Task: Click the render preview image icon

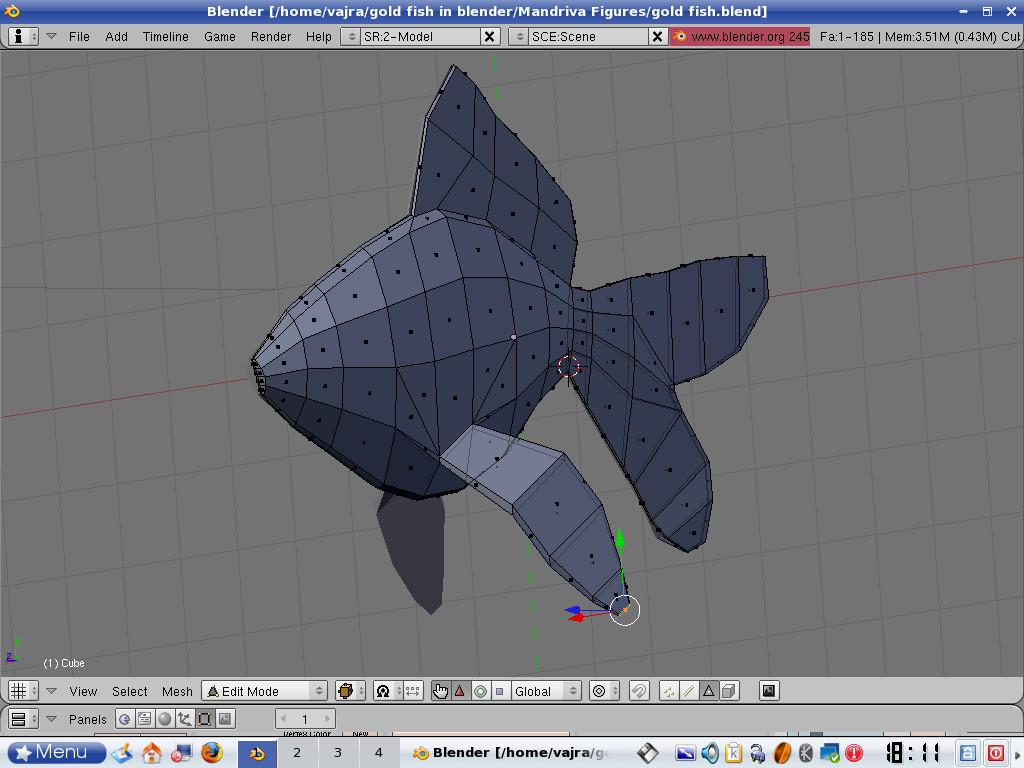Action: [769, 691]
